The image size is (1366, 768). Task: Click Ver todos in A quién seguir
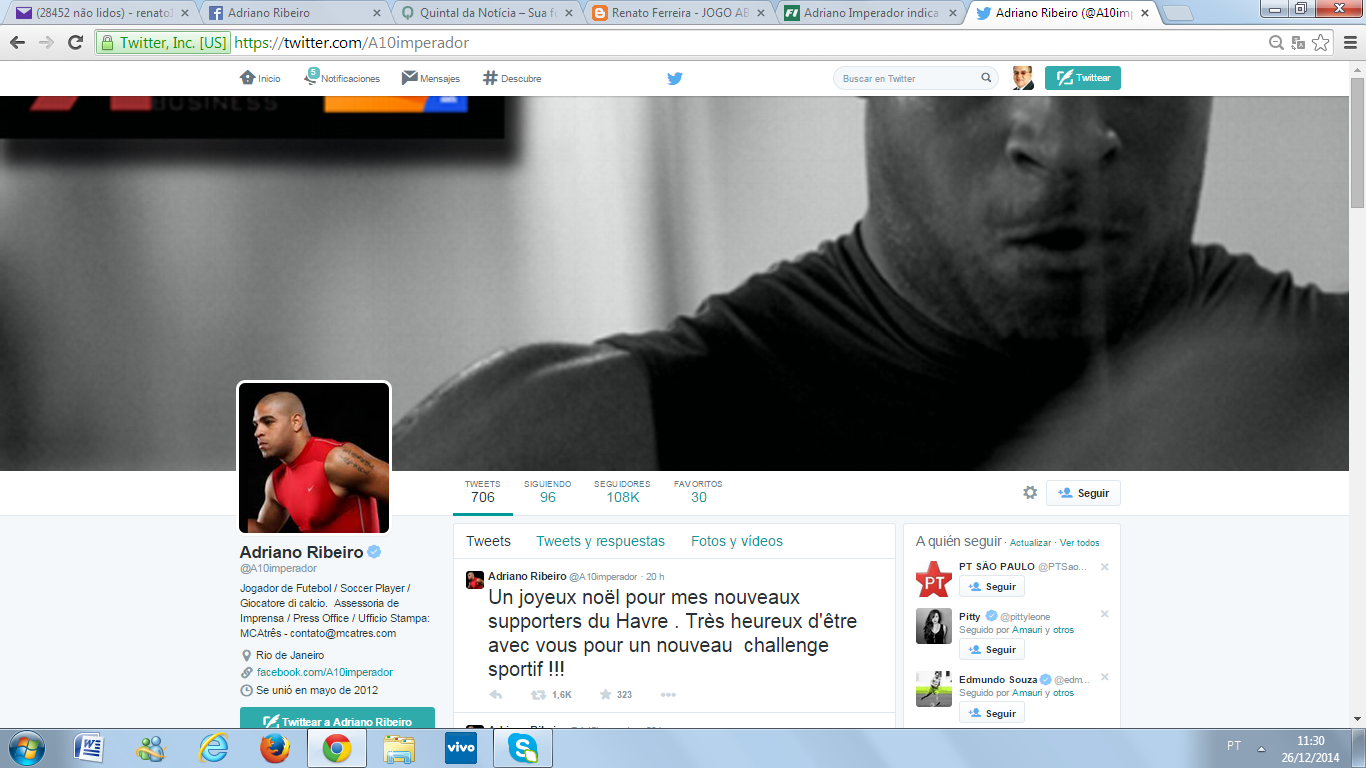click(1080, 543)
